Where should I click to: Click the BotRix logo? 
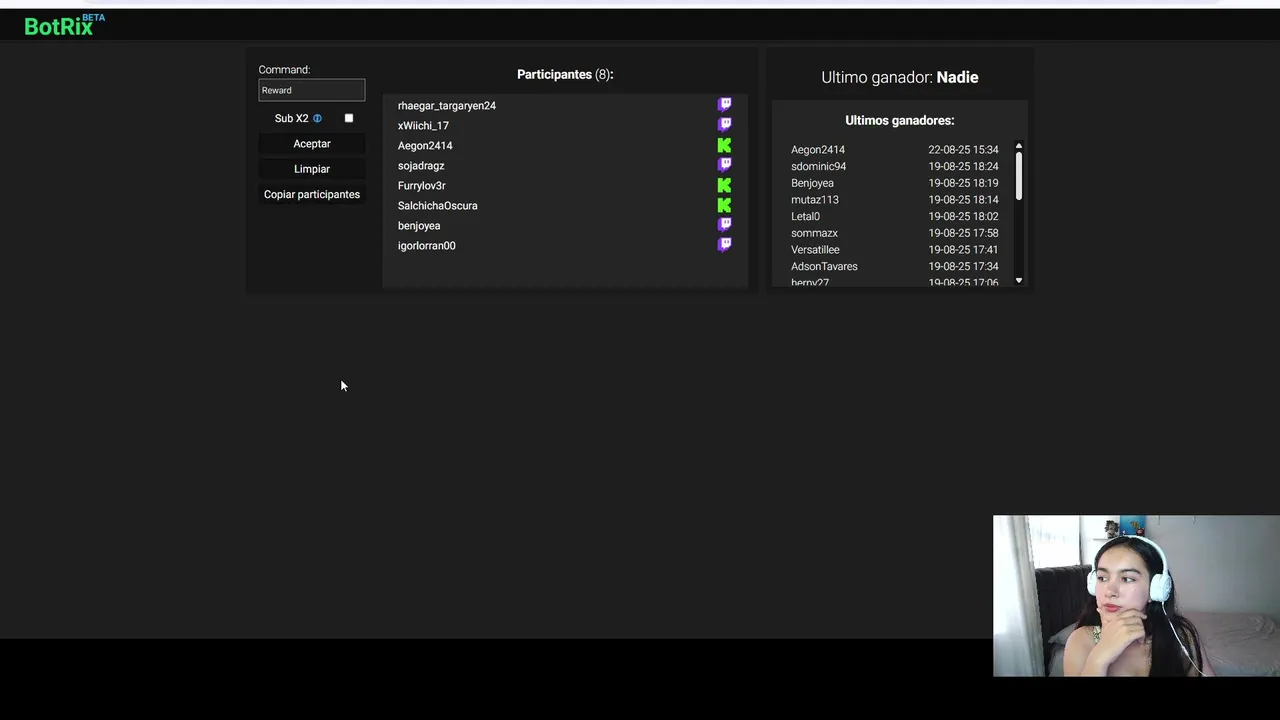pyautogui.click(x=64, y=25)
